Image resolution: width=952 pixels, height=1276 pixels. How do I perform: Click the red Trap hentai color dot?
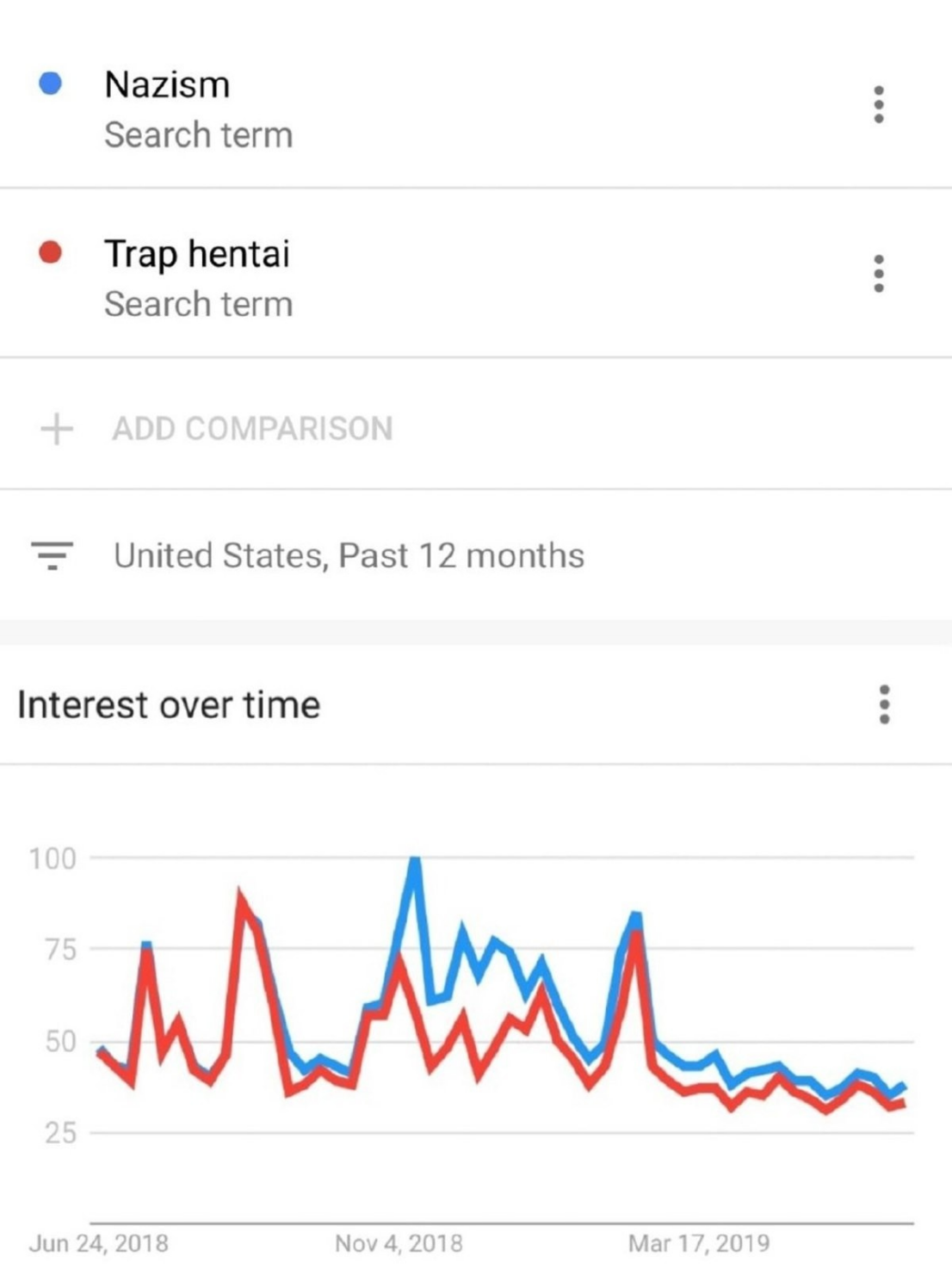(51, 252)
